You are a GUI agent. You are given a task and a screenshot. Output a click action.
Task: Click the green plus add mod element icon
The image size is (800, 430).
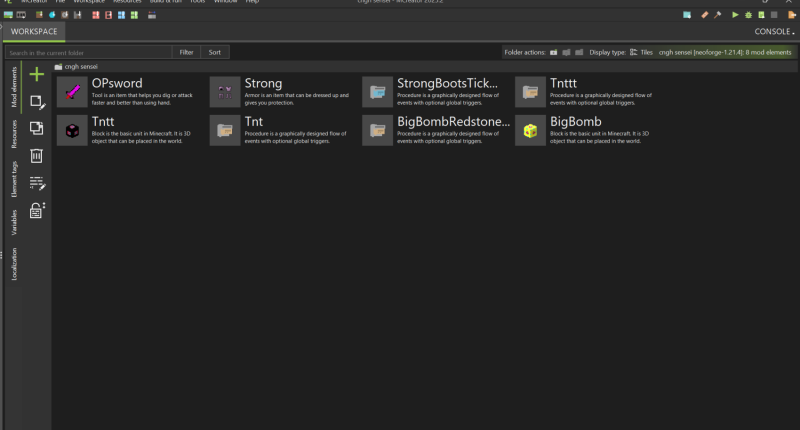pos(37,74)
